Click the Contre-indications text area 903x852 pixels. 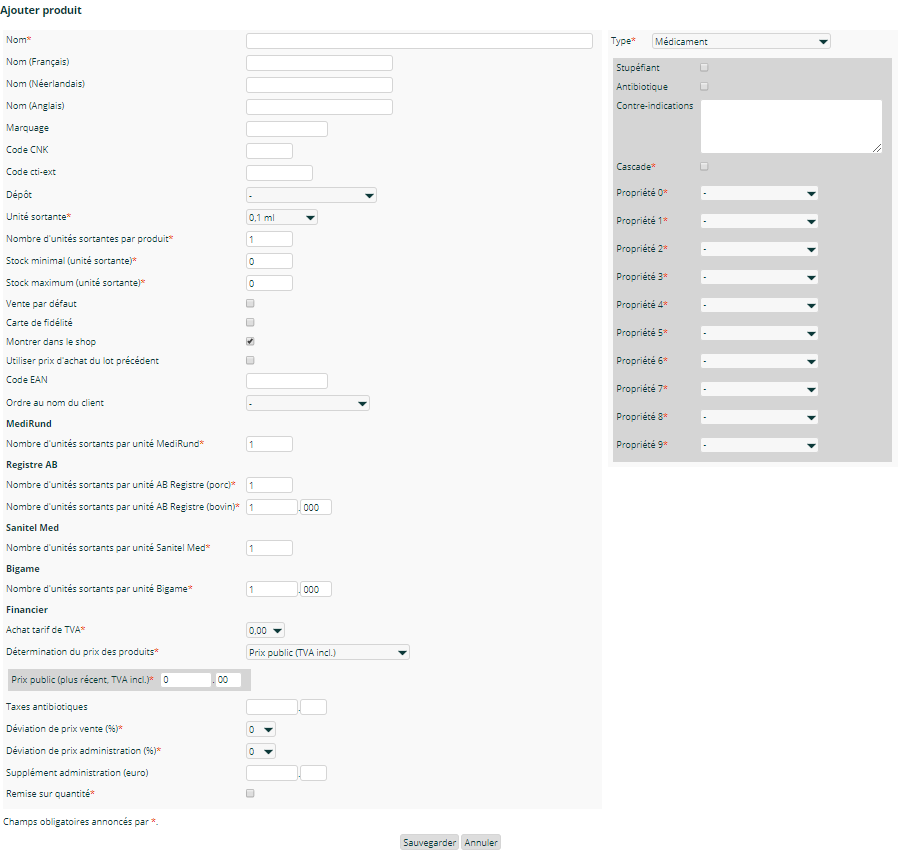coord(791,126)
